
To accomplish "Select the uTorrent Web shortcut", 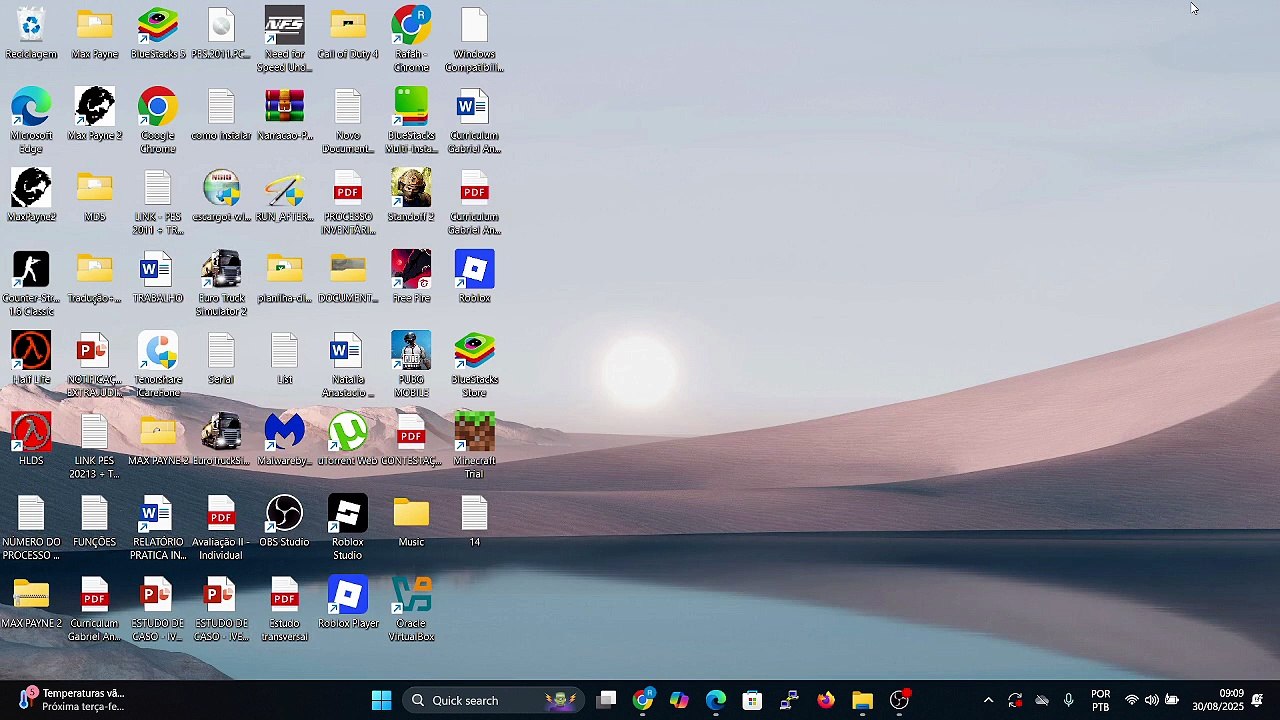I will 348,440.
